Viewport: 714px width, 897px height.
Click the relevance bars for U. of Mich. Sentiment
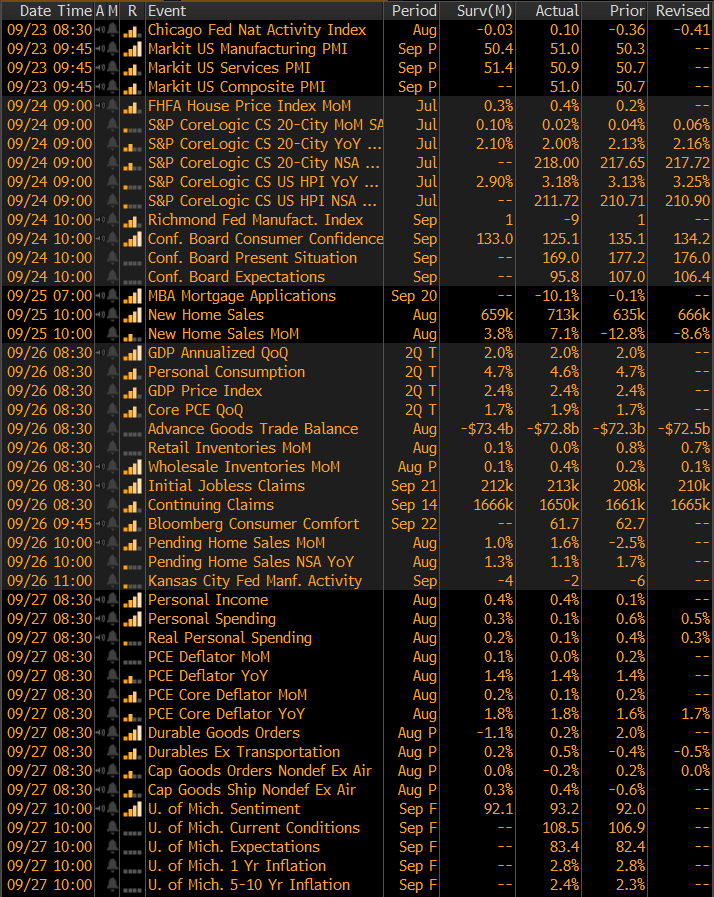pos(132,809)
